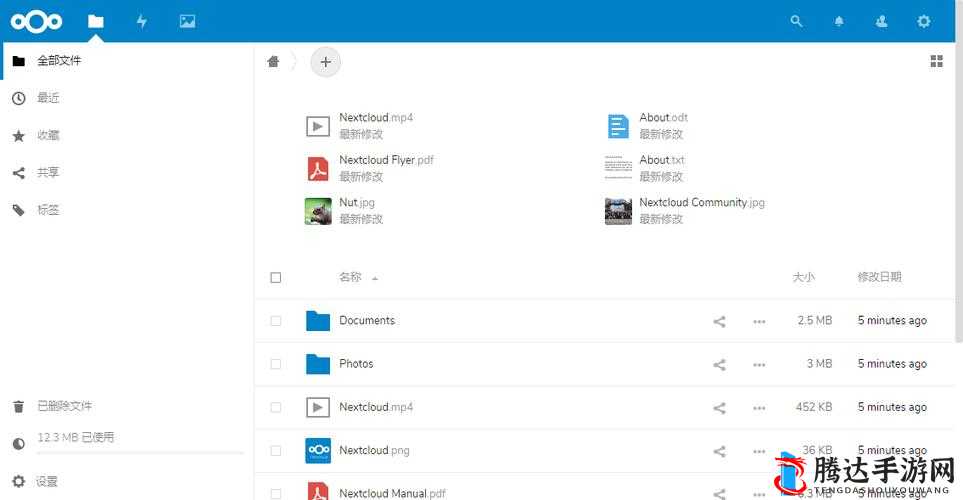Viewport: 963px width, 500px height.
Task: Go to the home breadcrumb icon
Action: tap(273, 61)
